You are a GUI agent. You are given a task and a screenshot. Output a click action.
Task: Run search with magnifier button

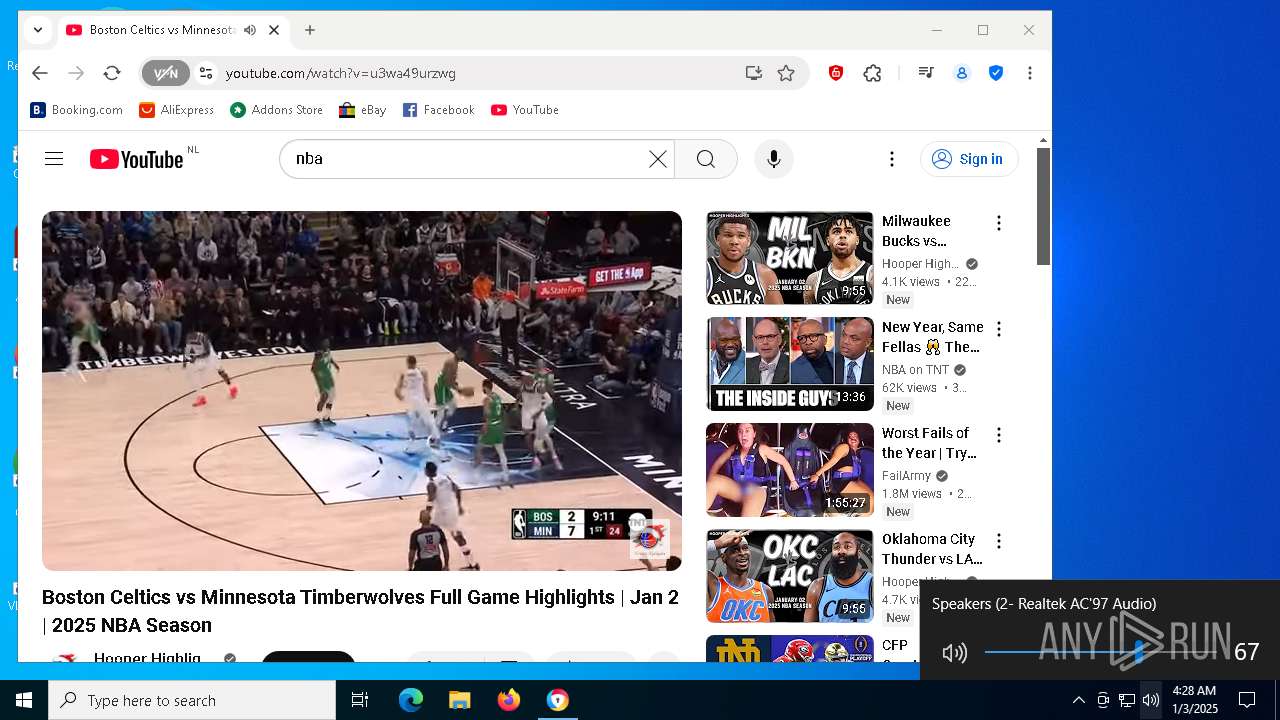[706, 159]
